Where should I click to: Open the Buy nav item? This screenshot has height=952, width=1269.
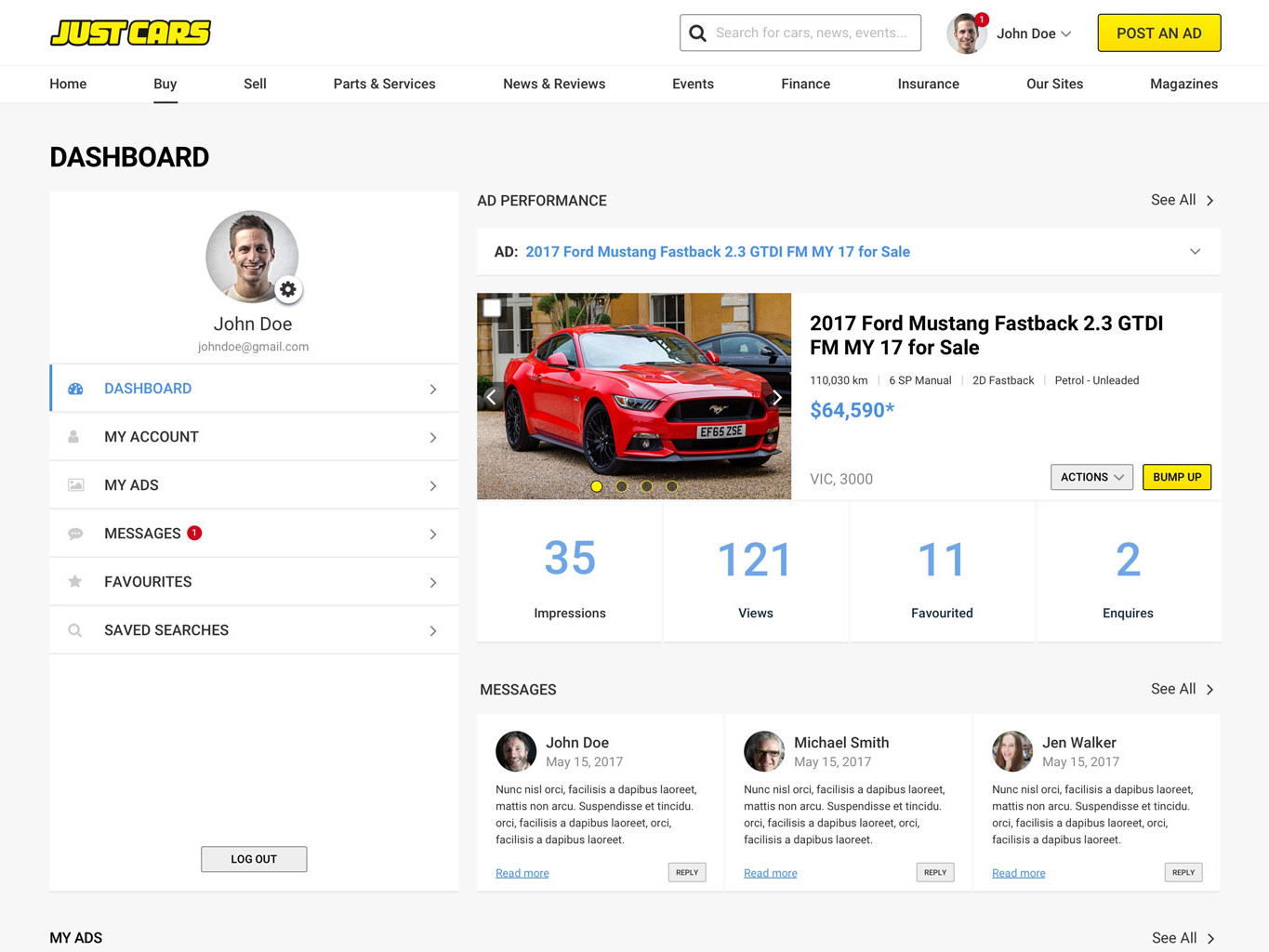coord(165,84)
